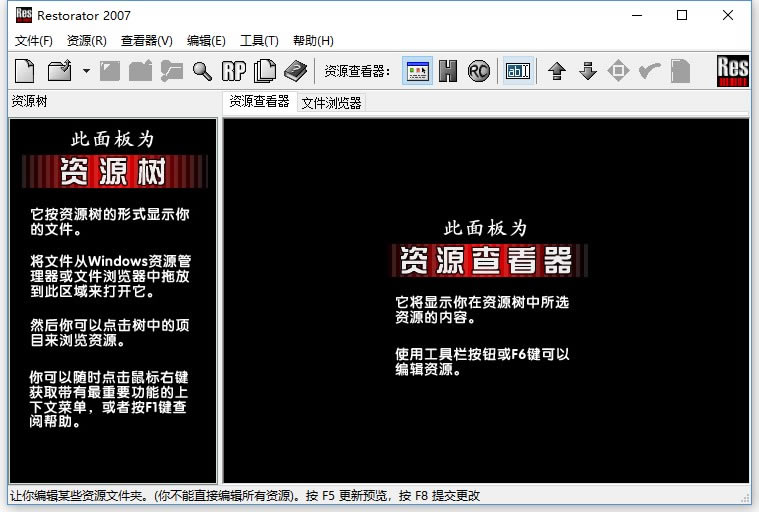The height and width of the screenshot is (512, 759).
Task: Click the stacked pages copy icon
Action: (x=264, y=71)
